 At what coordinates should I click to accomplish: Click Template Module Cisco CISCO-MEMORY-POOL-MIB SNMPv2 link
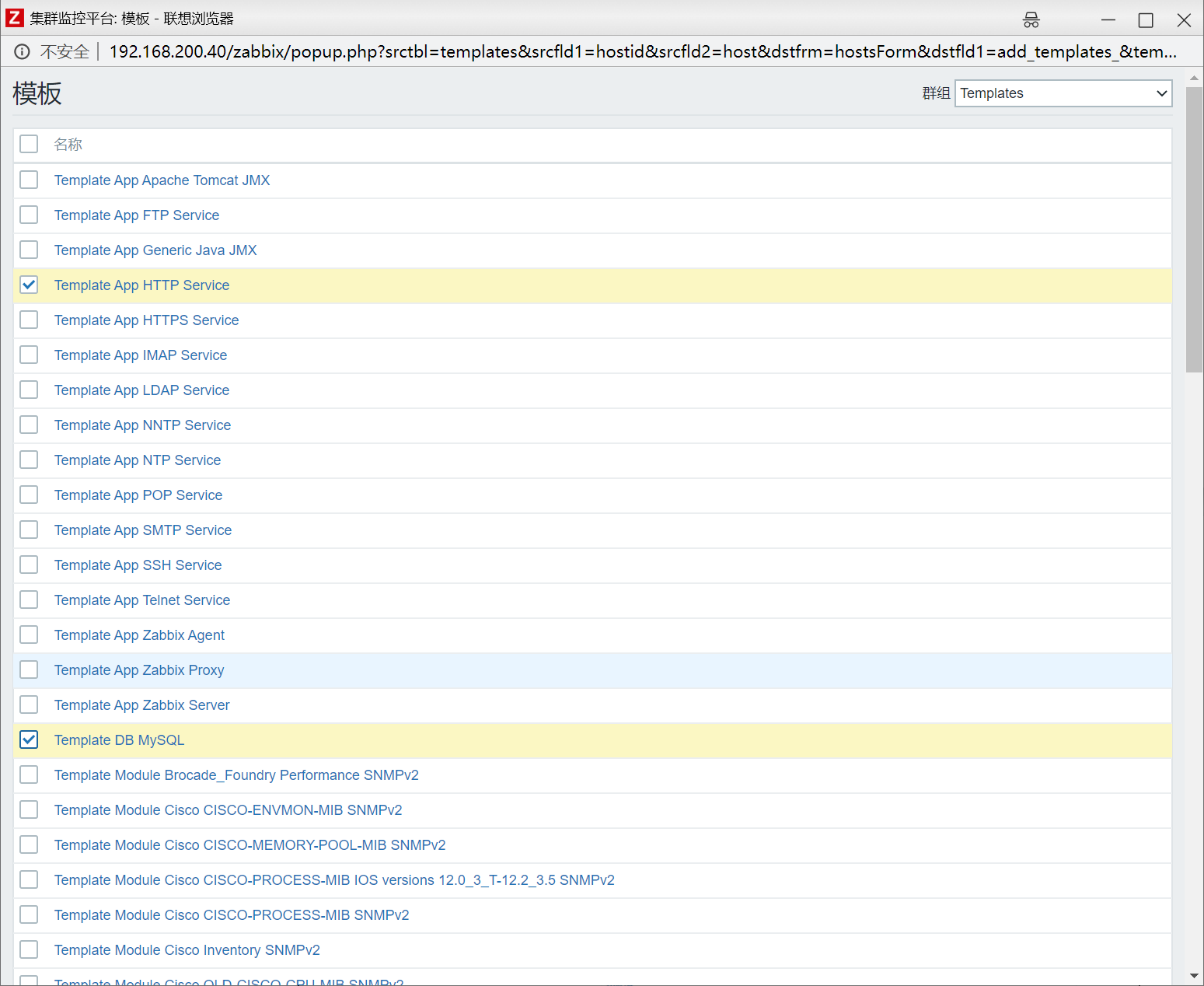[250, 845]
